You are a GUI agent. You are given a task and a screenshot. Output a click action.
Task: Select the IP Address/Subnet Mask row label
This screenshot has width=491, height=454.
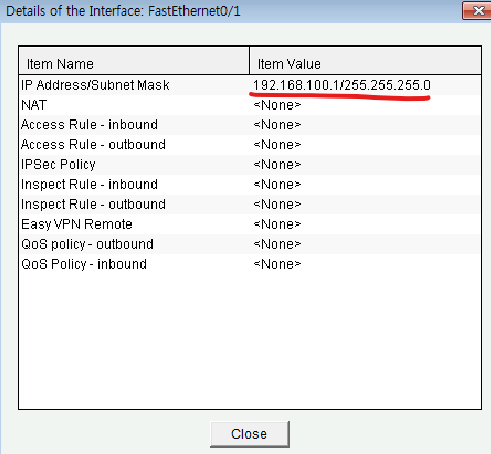pyautogui.click(x=95, y=85)
